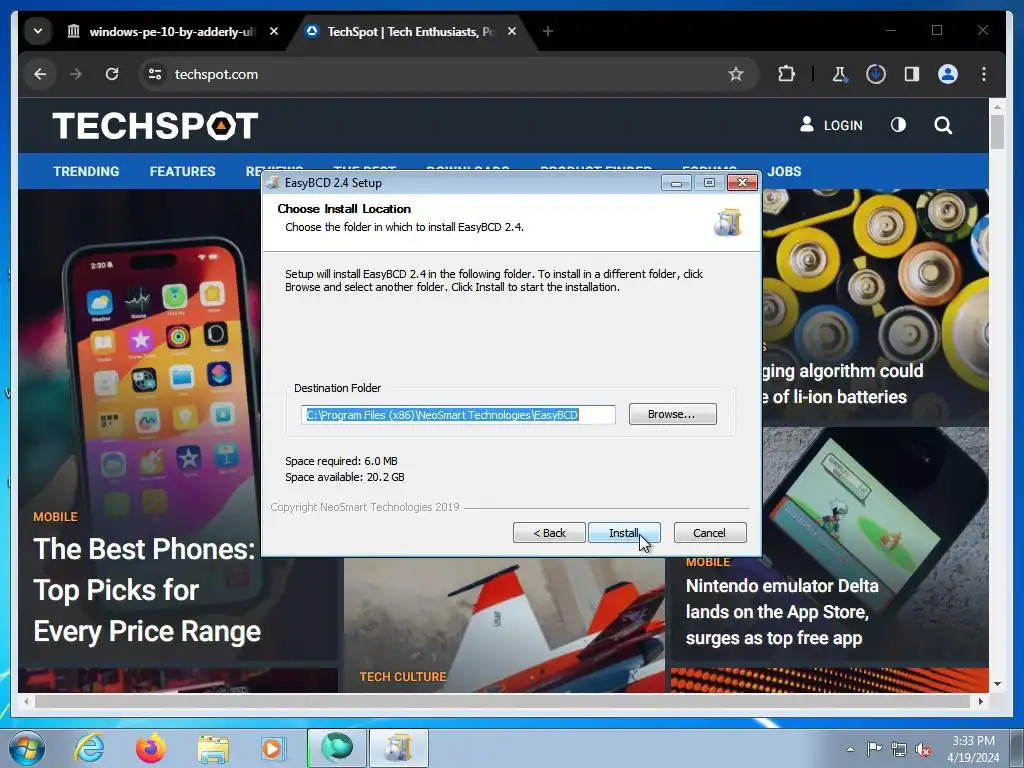The height and width of the screenshot is (768, 1024).
Task: Open the TRENDING menu item
Action: coord(86,171)
